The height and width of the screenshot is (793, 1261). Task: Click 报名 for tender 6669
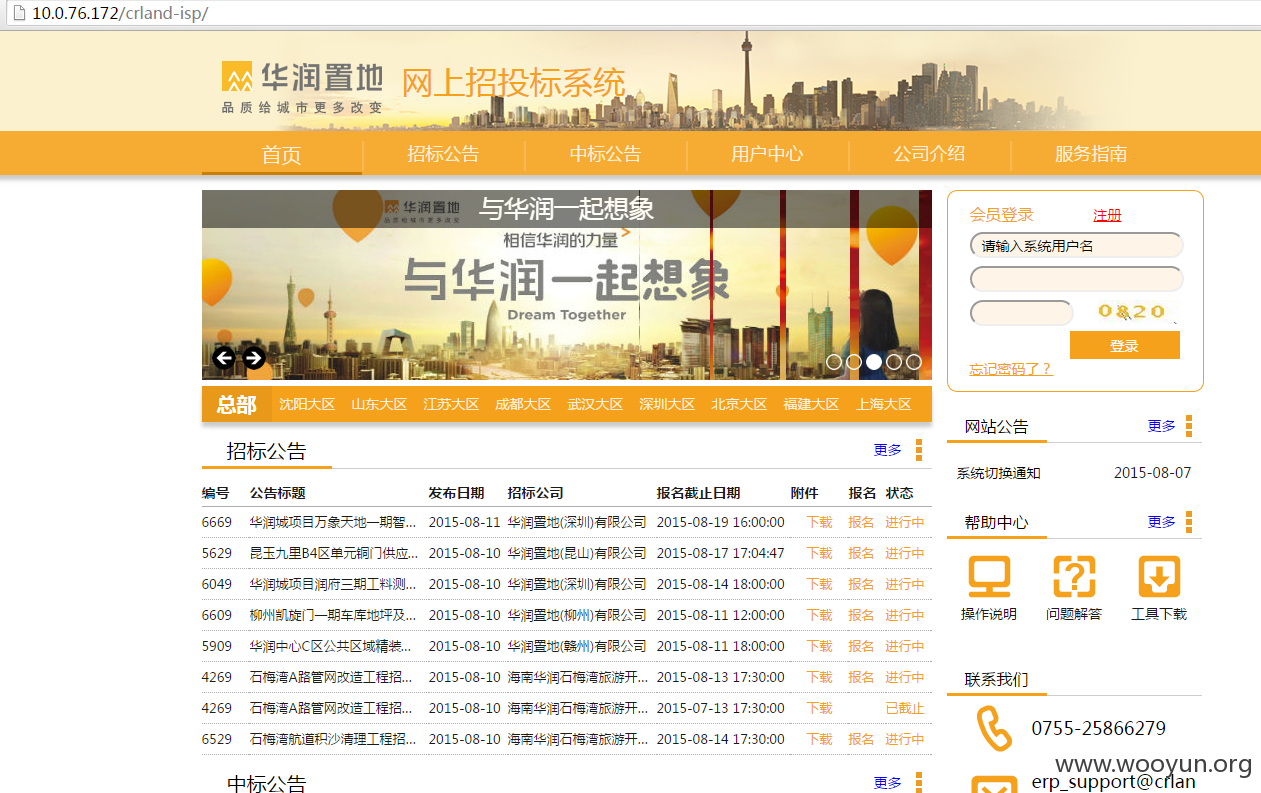click(861, 522)
